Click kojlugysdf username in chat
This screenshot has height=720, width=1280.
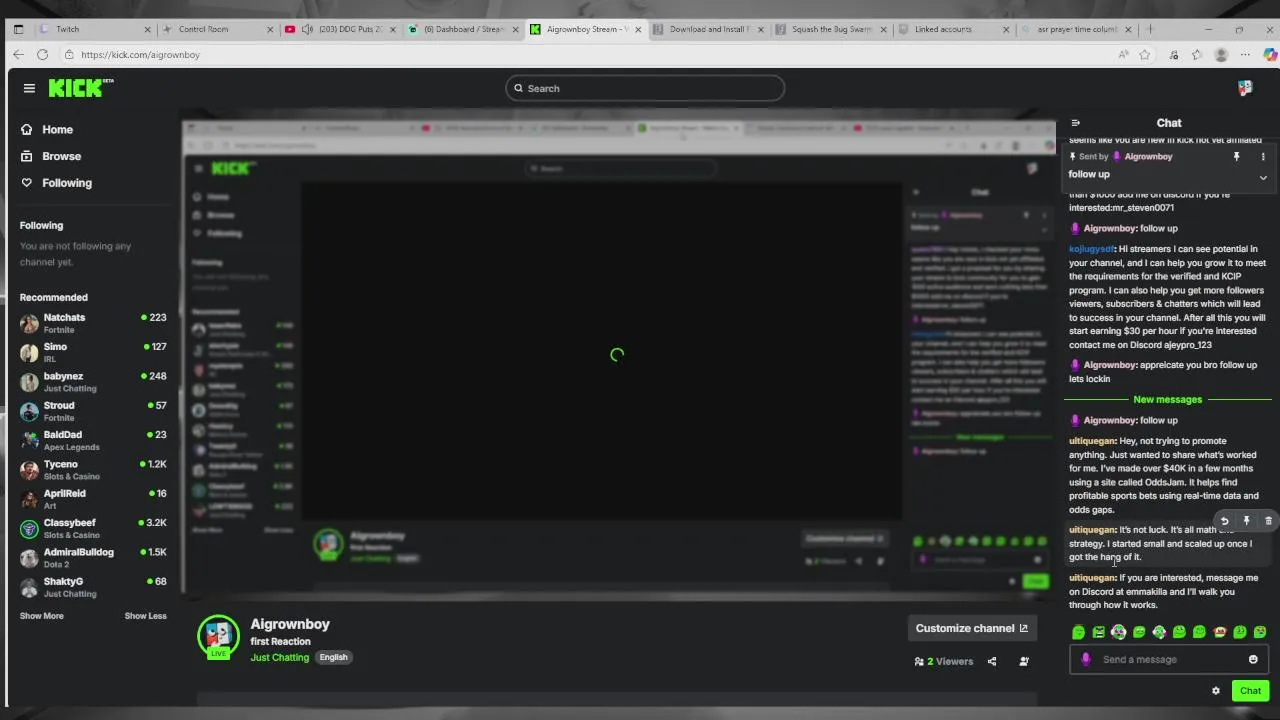[1091, 249]
